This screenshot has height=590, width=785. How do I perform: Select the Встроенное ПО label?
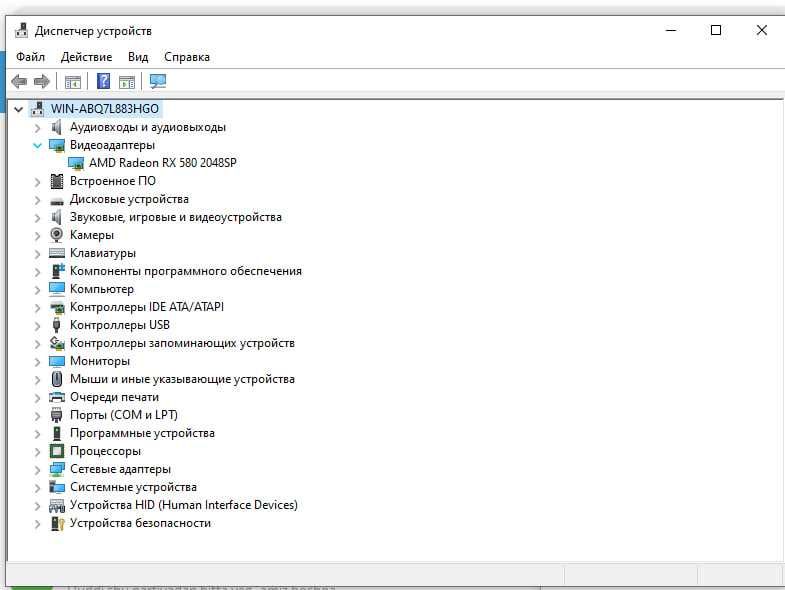(x=113, y=181)
